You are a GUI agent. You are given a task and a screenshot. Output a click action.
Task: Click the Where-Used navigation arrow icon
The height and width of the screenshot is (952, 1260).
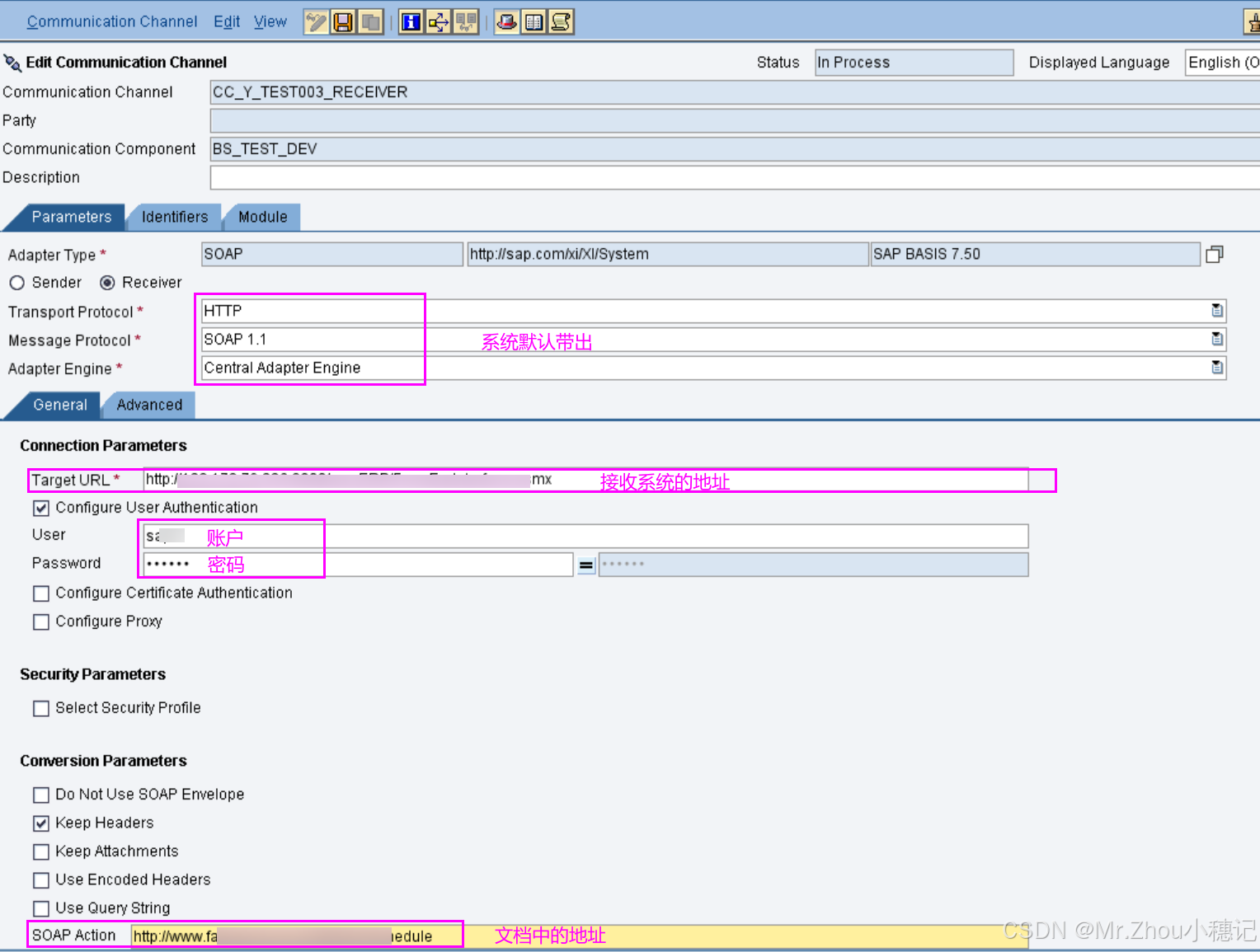point(438,21)
